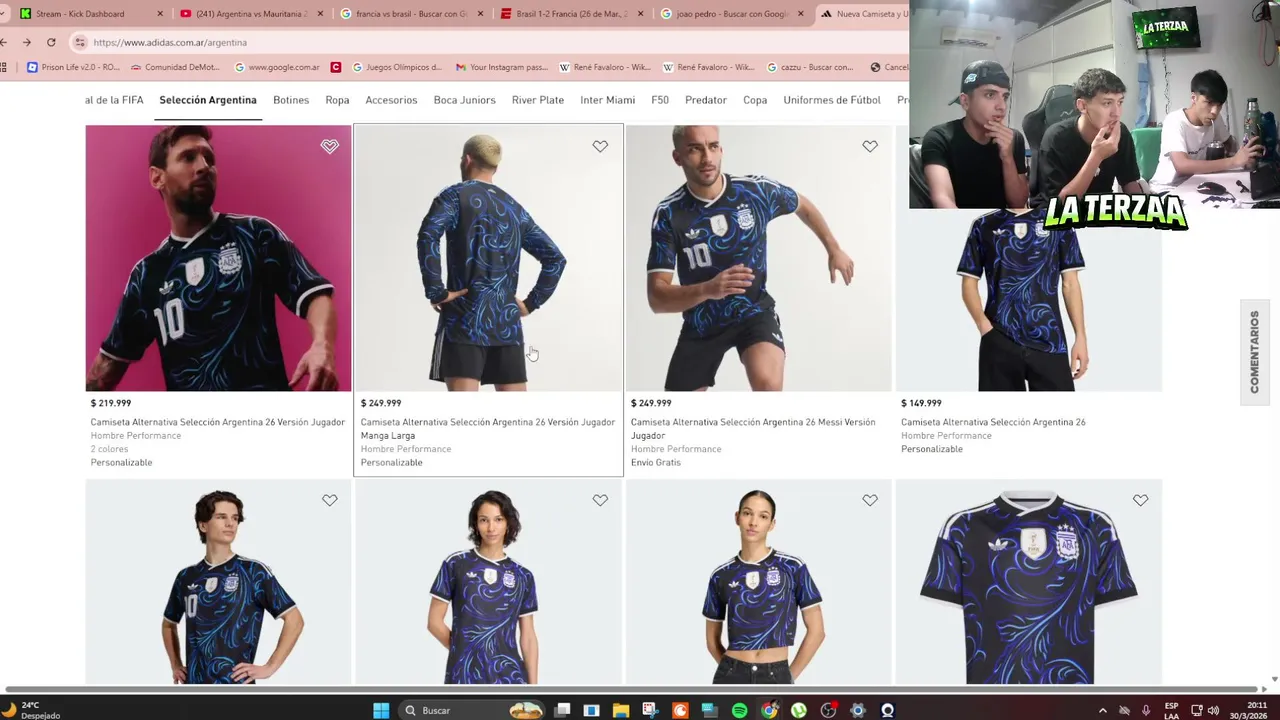Viewport: 1280px width, 720px height.
Task: Favorite the Manga Larga jersey with heart icon
Action: tap(600, 146)
